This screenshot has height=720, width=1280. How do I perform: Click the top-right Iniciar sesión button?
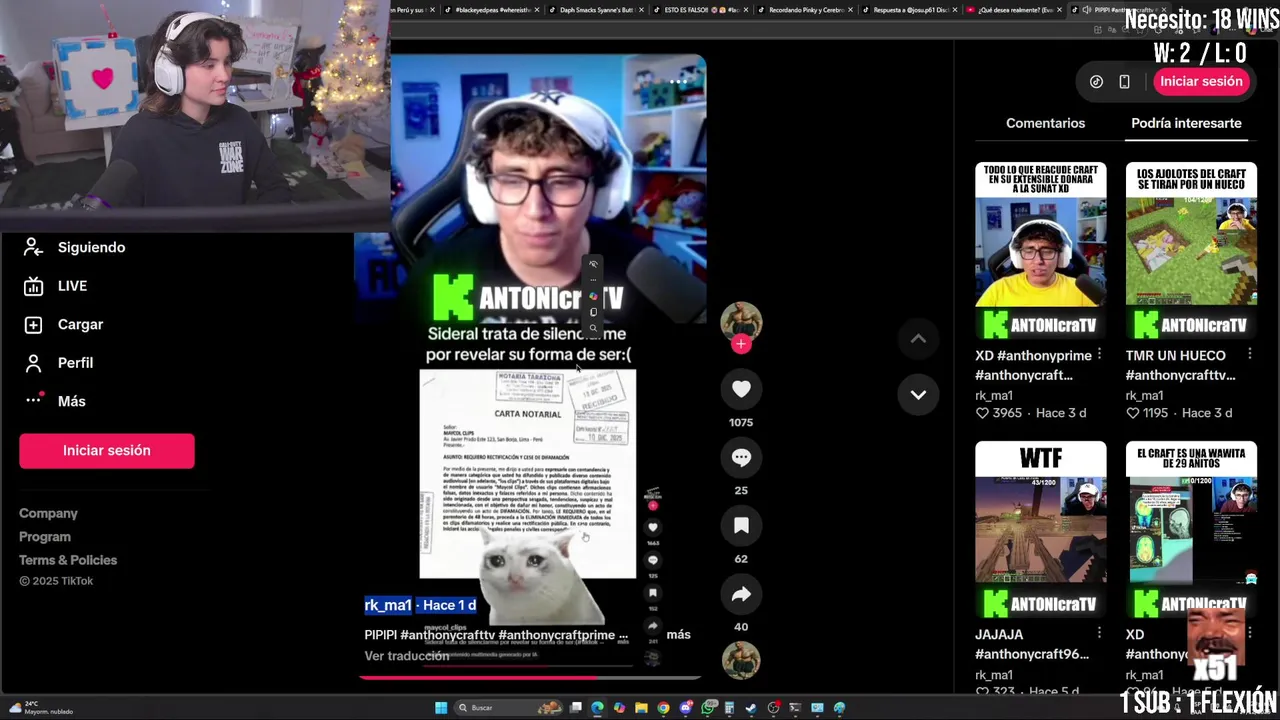(x=1201, y=82)
